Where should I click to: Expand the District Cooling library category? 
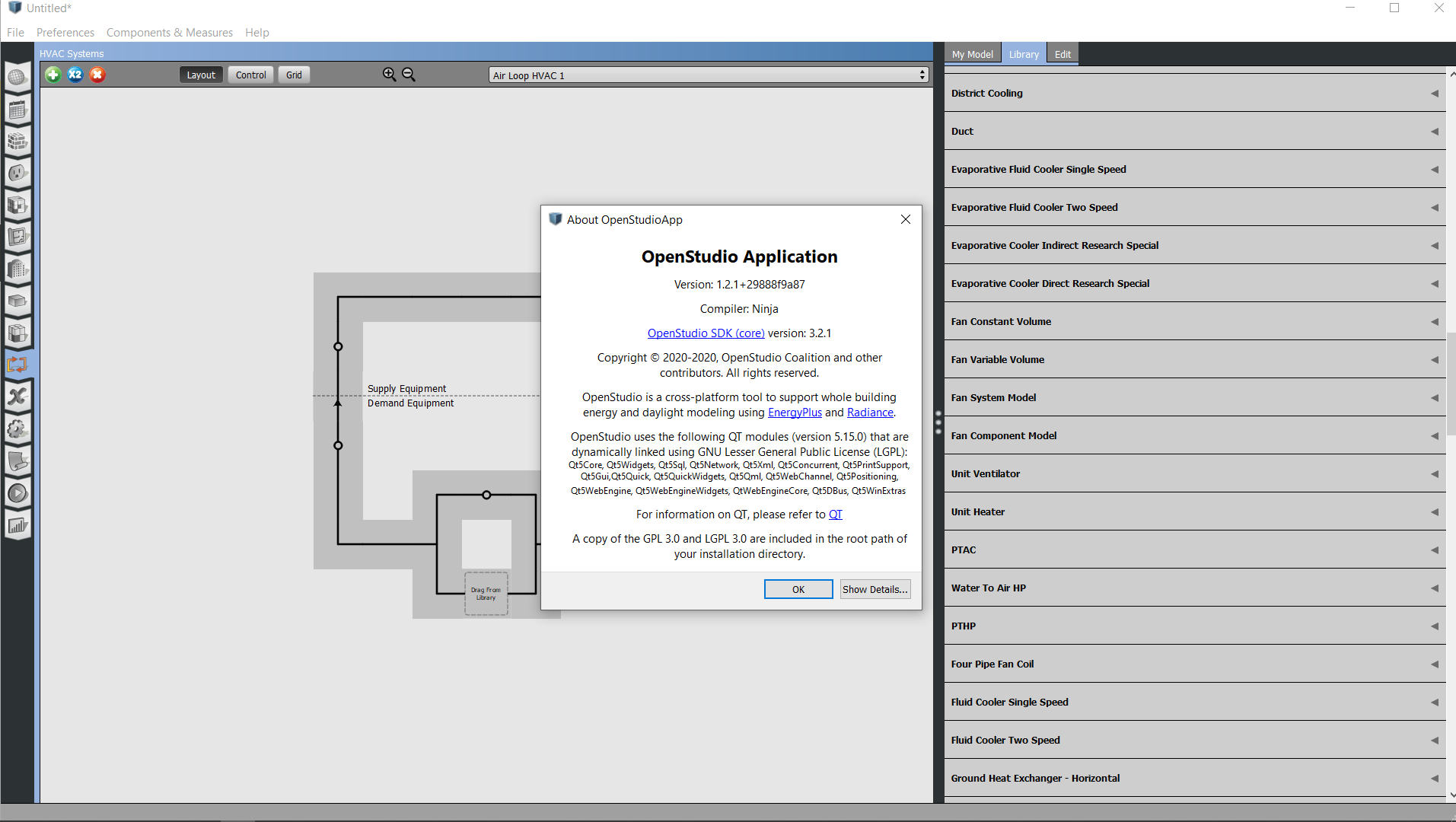tap(1195, 93)
